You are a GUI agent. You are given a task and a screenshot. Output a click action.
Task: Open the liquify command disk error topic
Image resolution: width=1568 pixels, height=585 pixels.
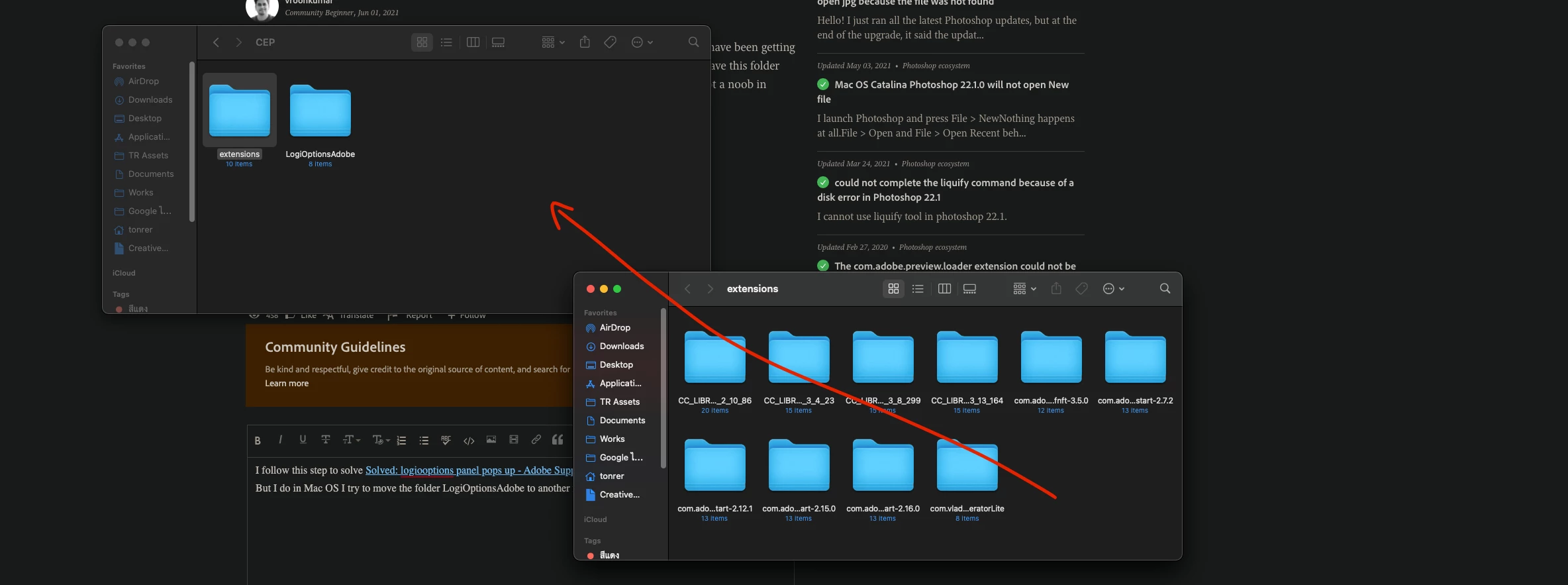point(946,190)
